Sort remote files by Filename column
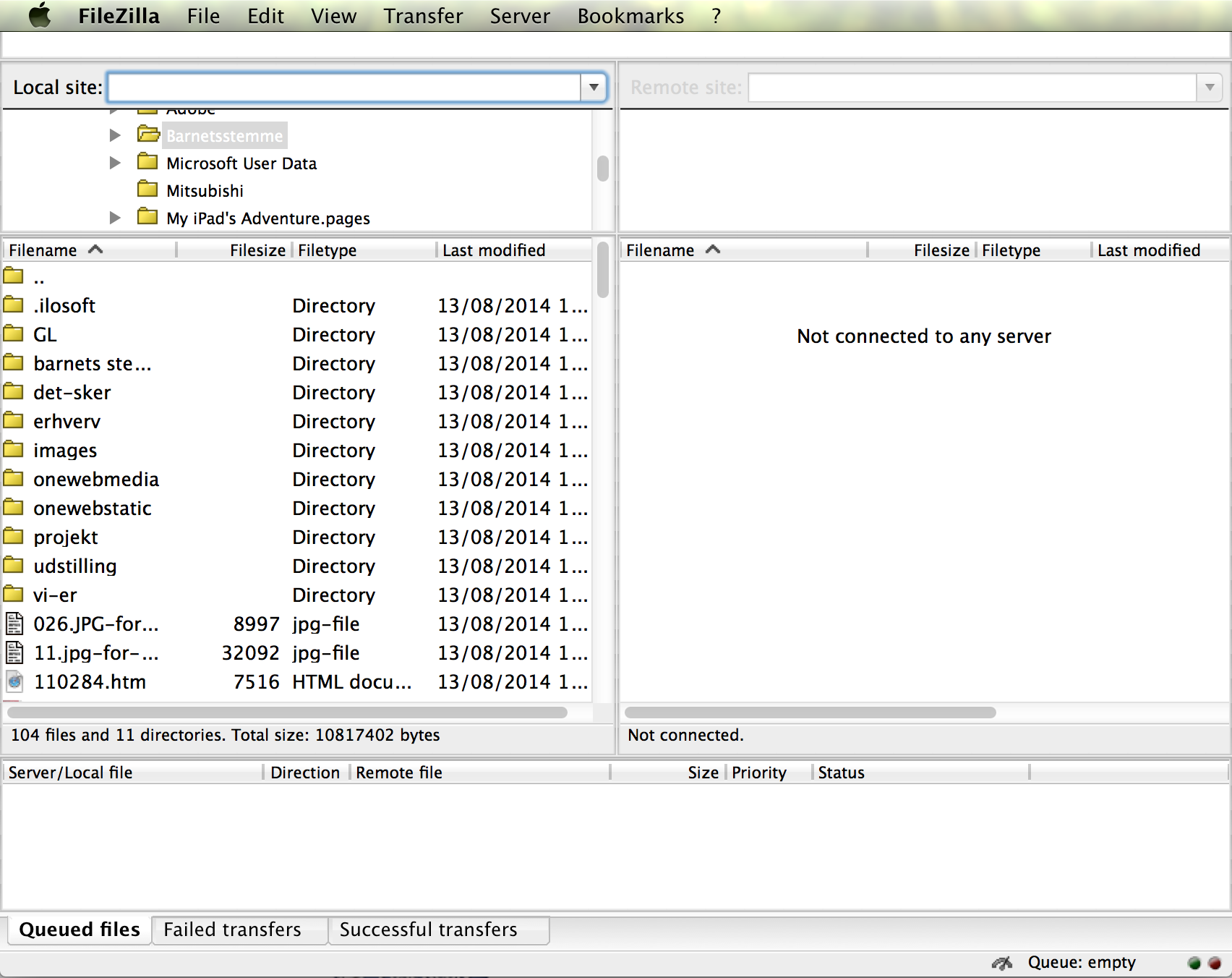This screenshot has width=1232, height=978. [x=743, y=250]
